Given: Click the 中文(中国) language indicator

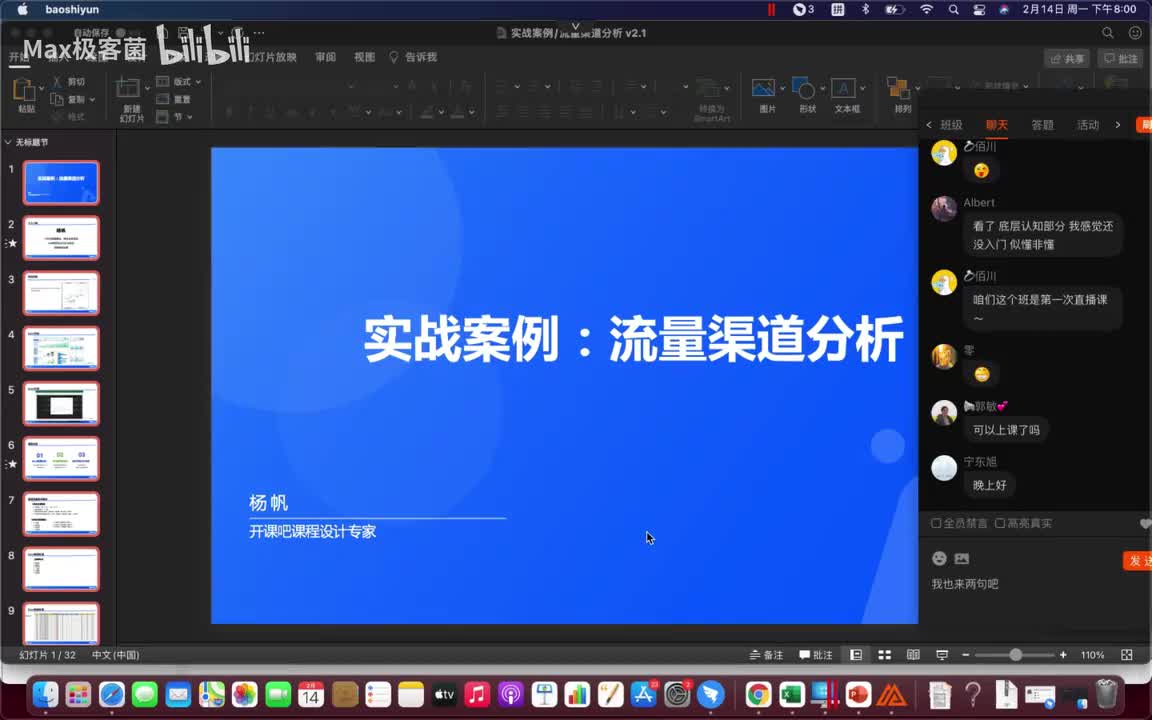Looking at the screenshot, I should [x=115, y=655].
